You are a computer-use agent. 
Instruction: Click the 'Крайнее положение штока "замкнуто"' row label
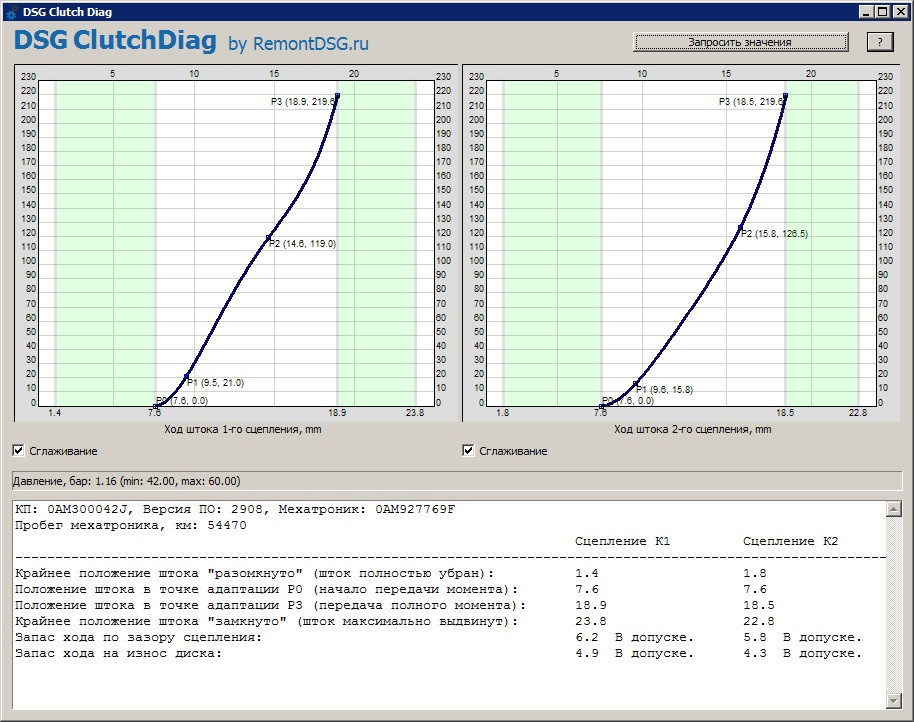266,621
